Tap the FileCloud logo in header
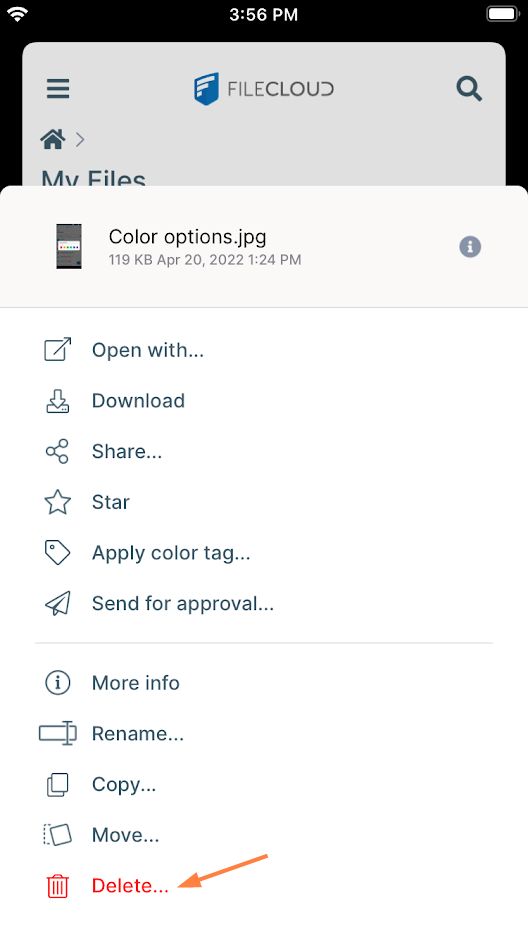 tap(264, 89)
